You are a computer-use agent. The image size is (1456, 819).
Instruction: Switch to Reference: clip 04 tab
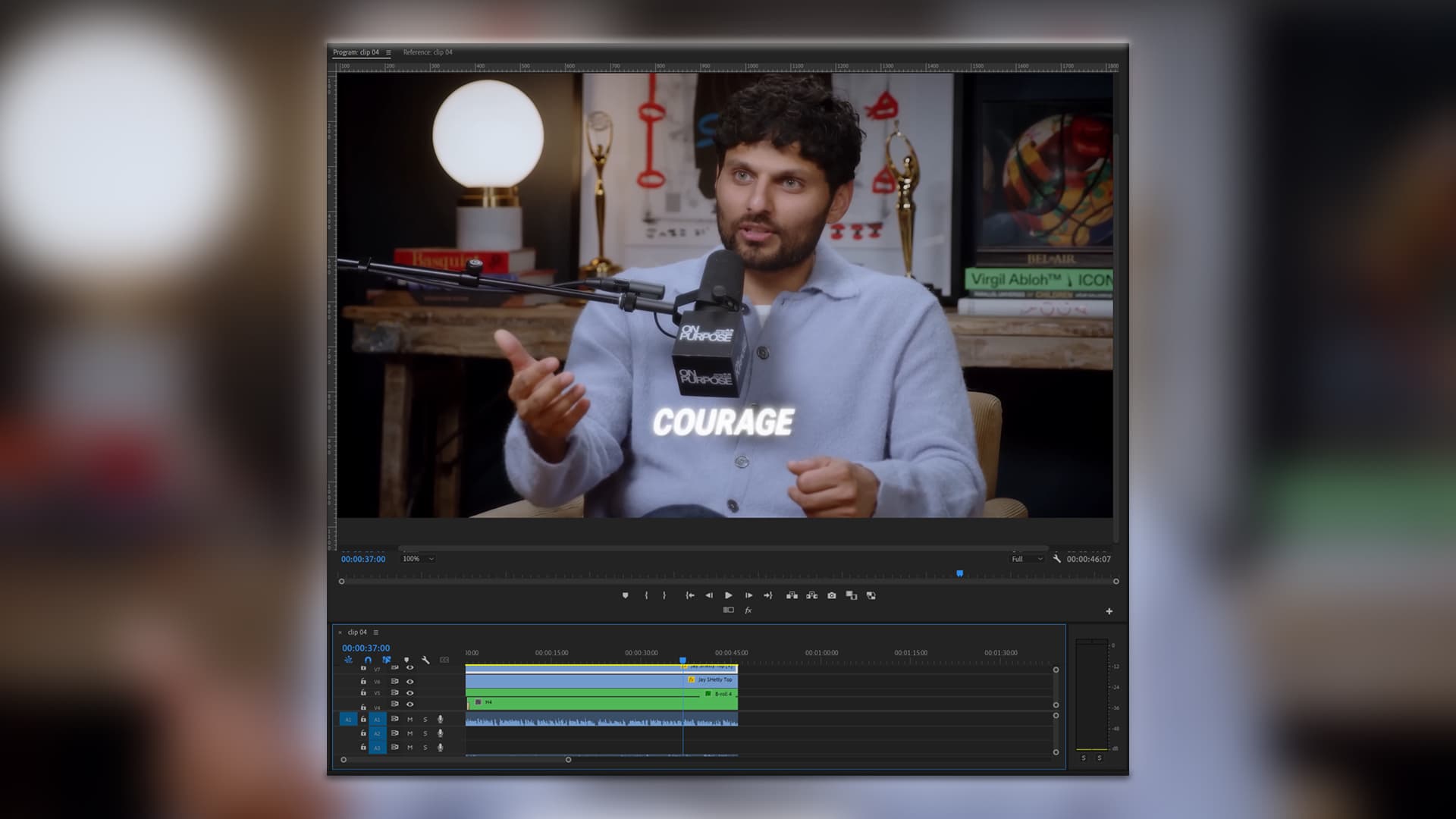click(428, 52)
